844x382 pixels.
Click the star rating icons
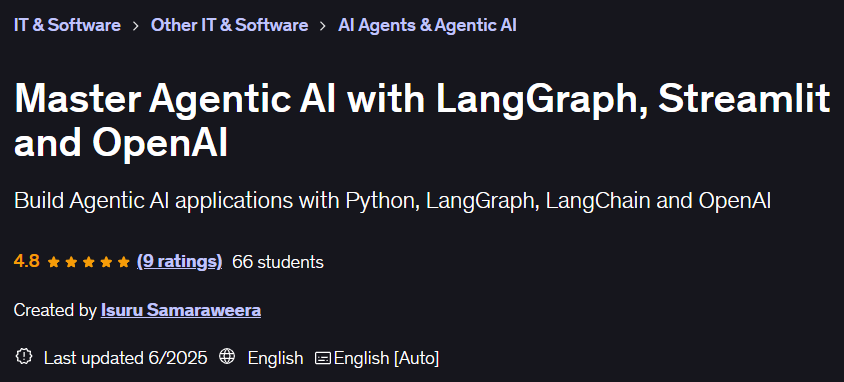89,263
